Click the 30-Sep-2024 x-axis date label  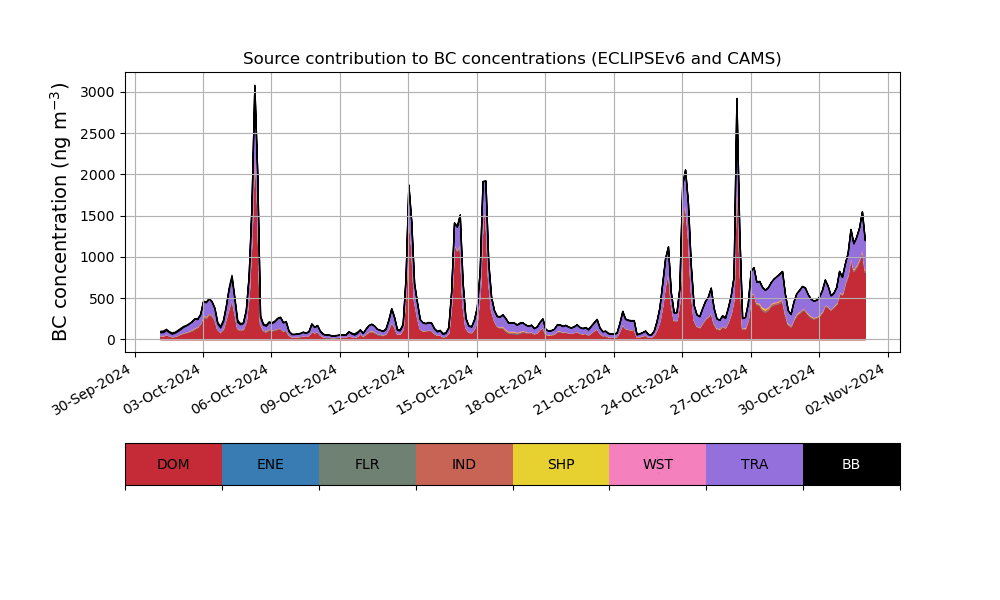tap(92, 390)
